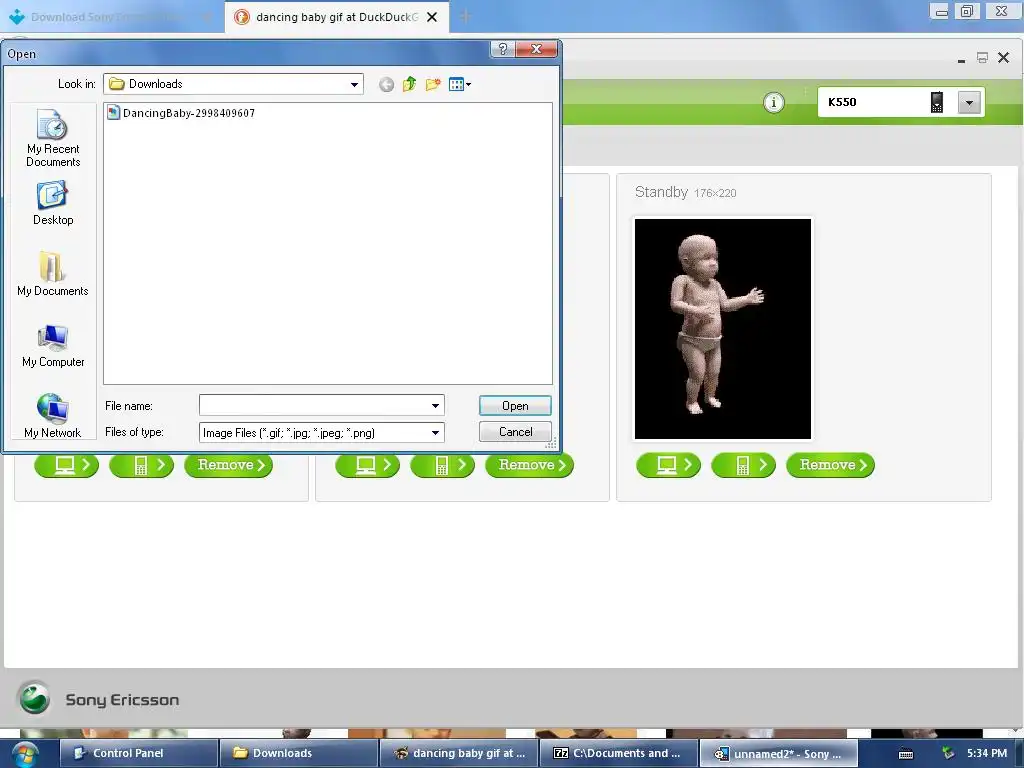This screenshot has width=1024, height=768.
Task: Click computer browse button in leftmost panel
Action: click(66, 465)
